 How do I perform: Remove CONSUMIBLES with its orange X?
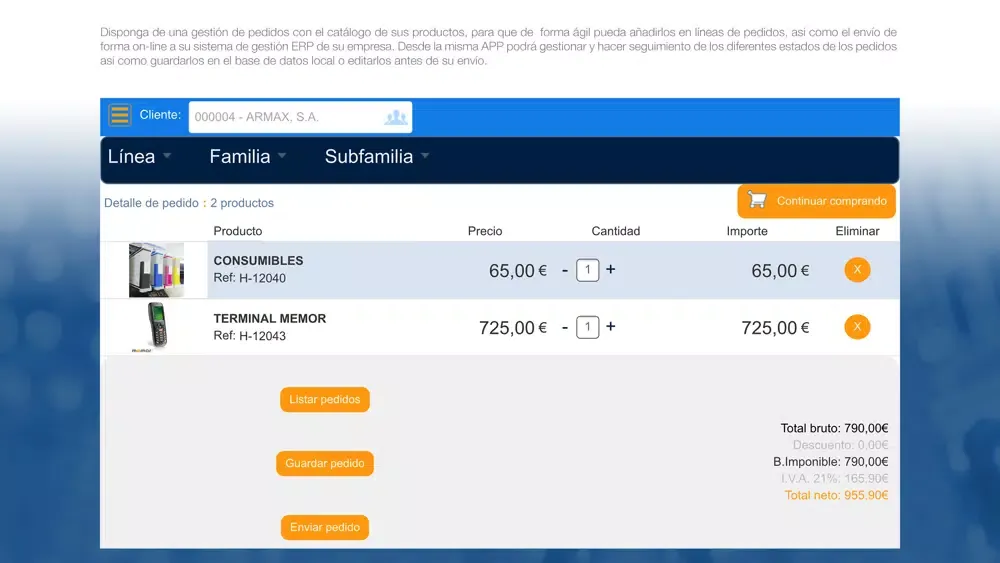[857, 270]
